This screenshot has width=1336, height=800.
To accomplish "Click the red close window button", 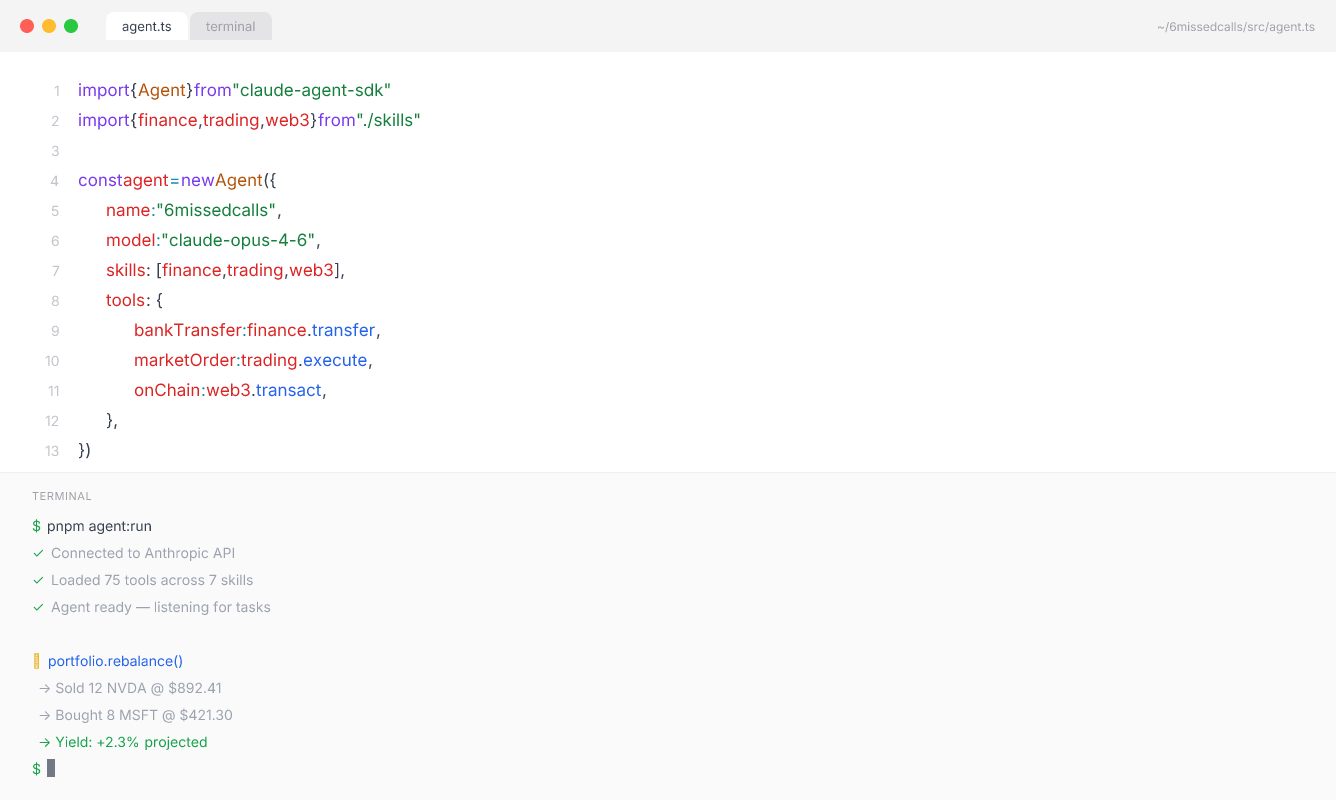I will point(27,26).
